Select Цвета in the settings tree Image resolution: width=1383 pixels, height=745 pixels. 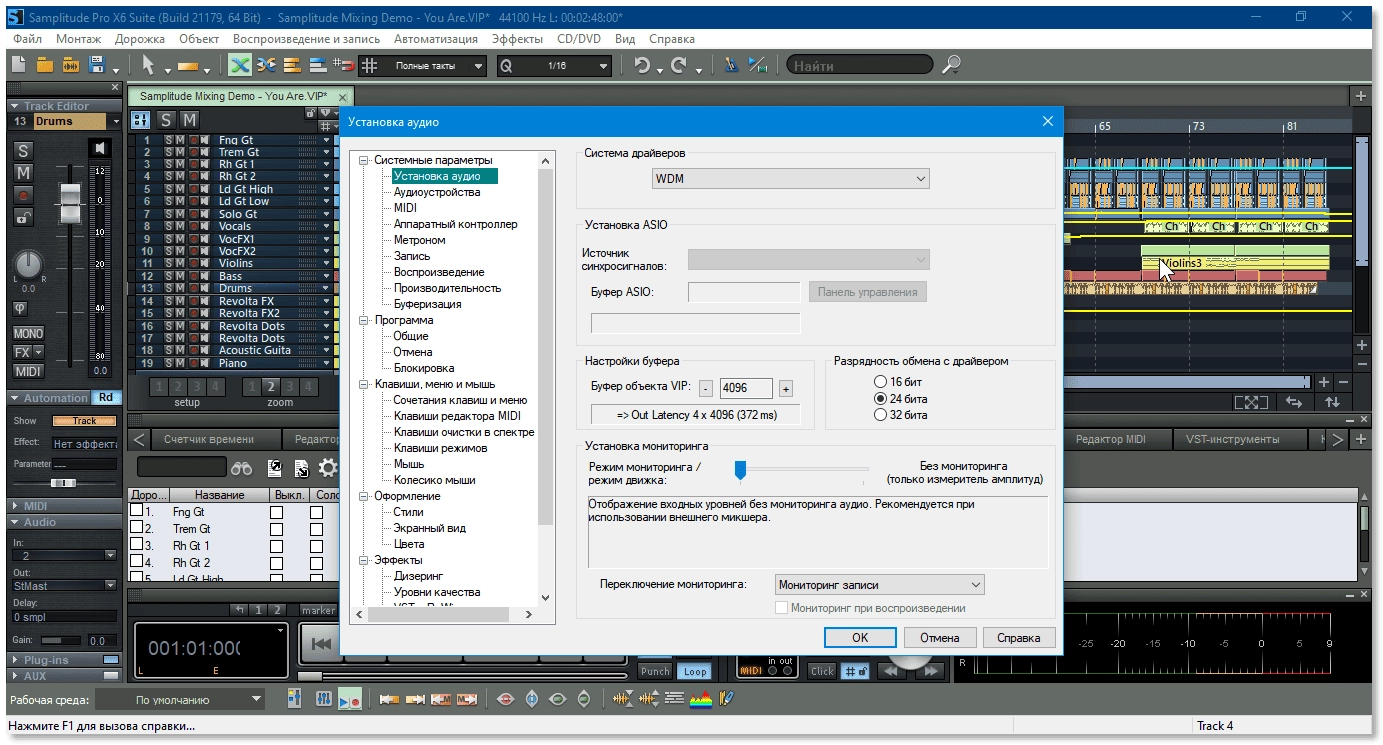409,544
